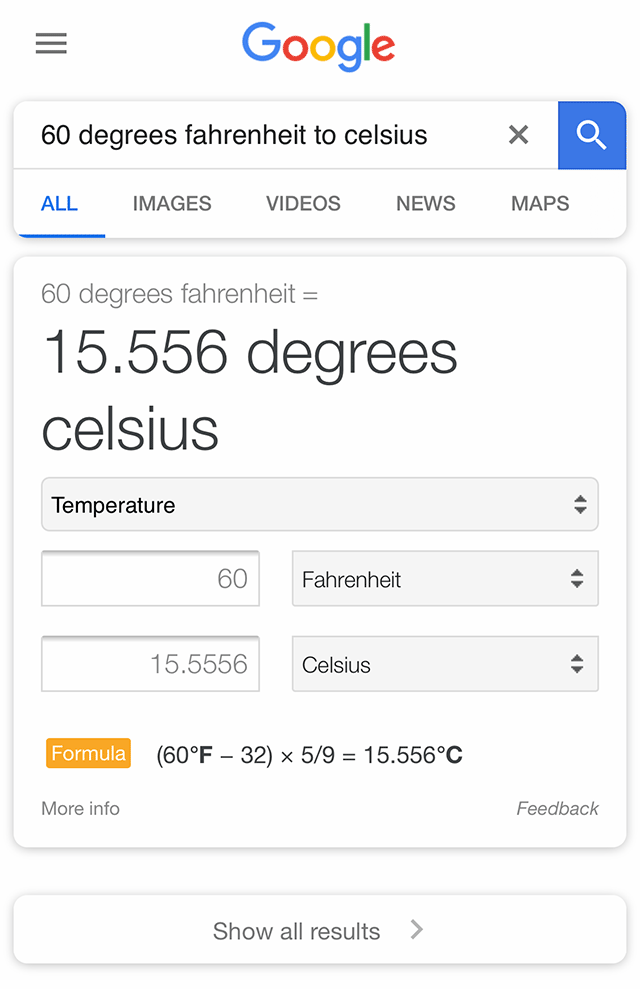This screenshot has width=640, height=989.
Task: Click the Feedback link
Action: [557, 809]
